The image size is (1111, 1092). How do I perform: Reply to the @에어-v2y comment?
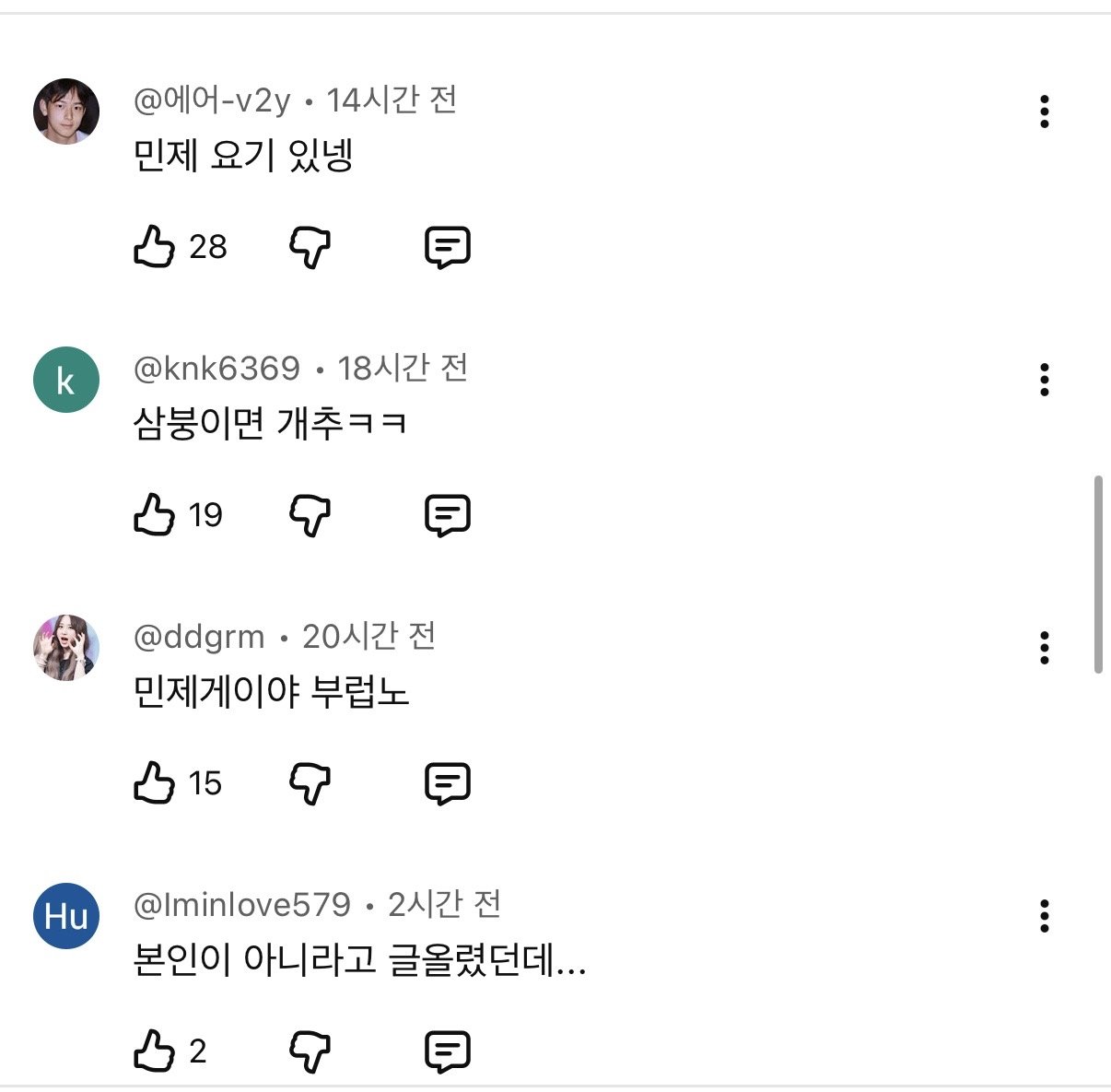[448, 247]
